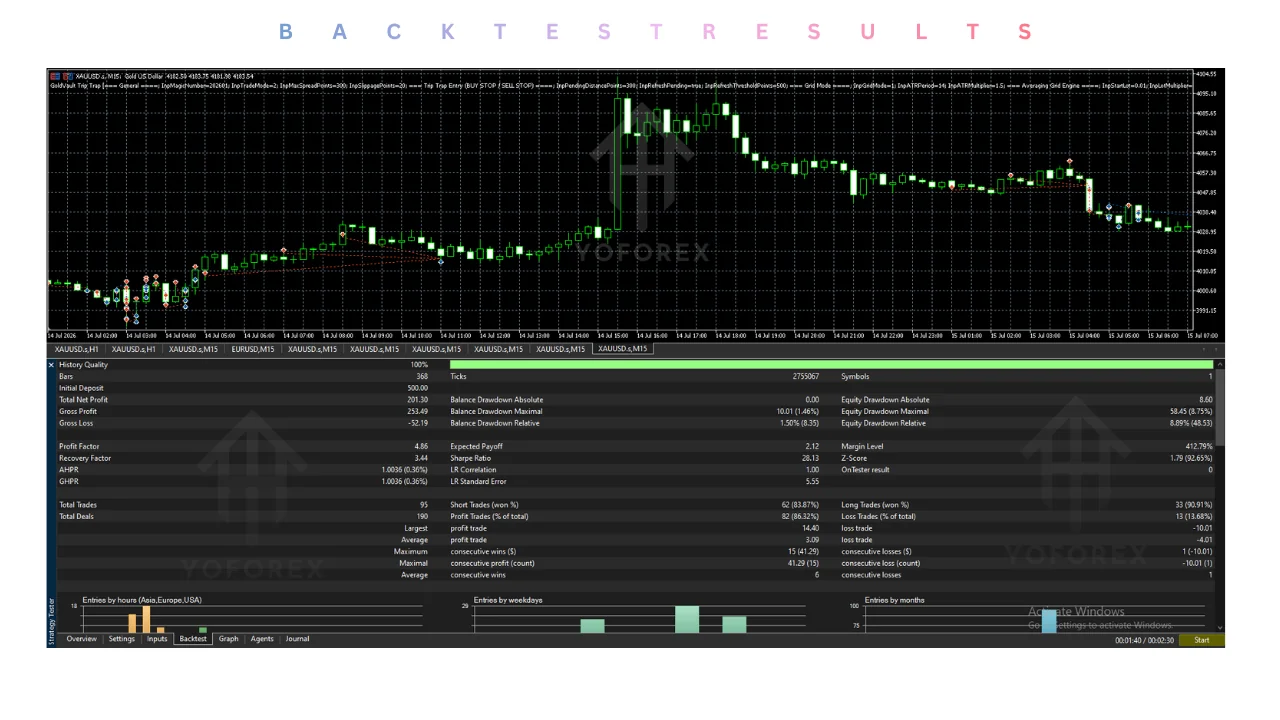Screen dimensions: 1280x720
Task: Open the Inputs tab
Action: 158,639
